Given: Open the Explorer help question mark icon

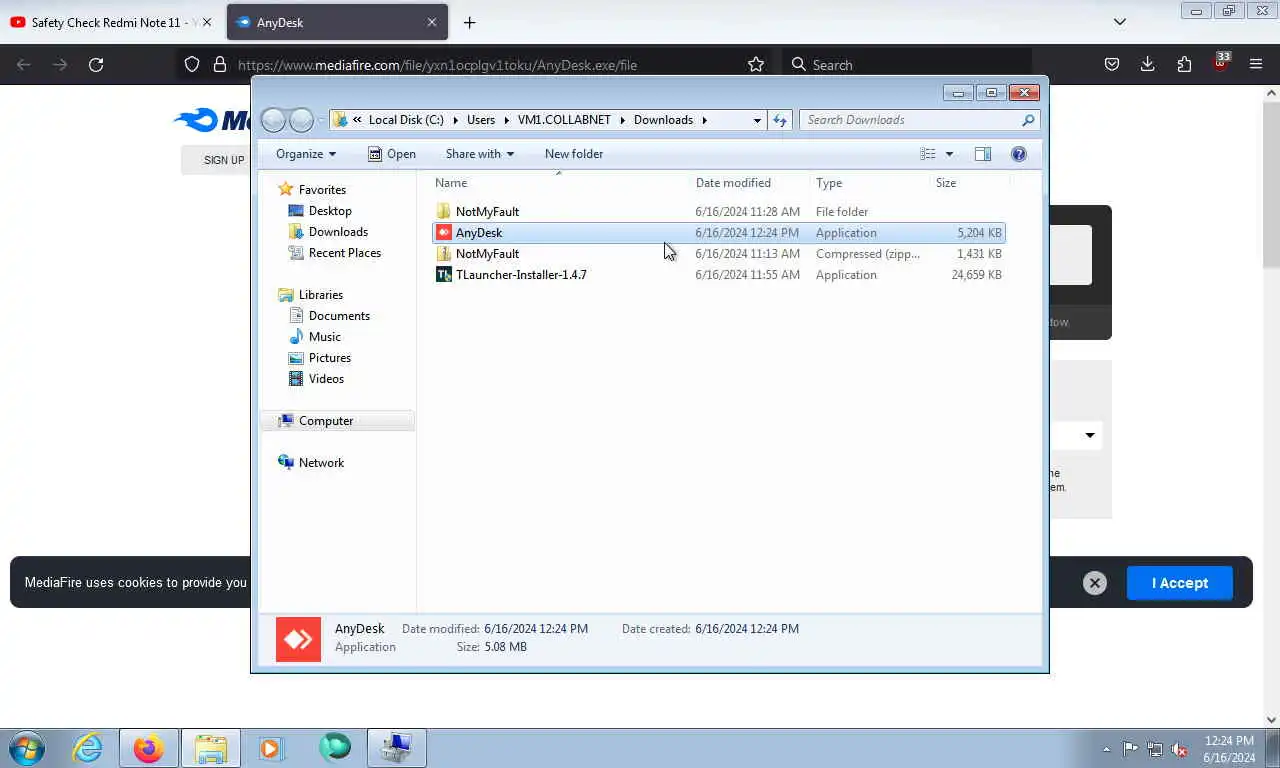Looking at the screenshot, I should [1019, 154].
